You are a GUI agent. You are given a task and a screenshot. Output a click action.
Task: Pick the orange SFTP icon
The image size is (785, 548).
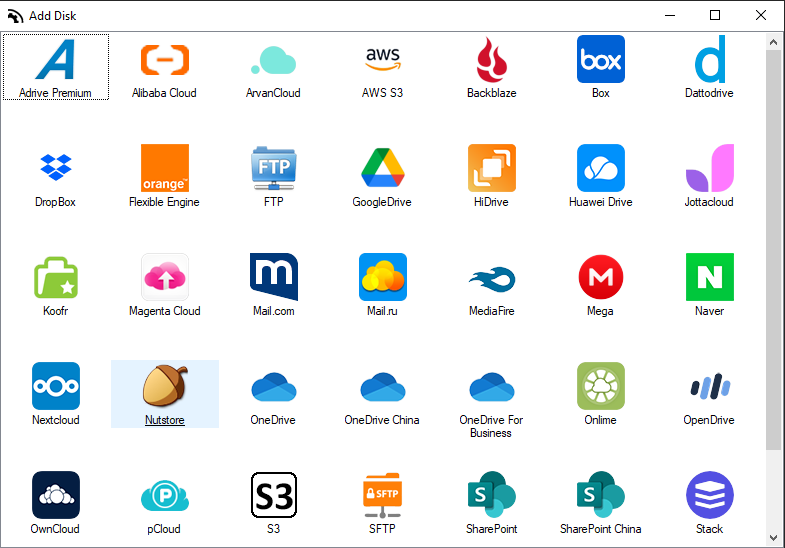tap(382, 495)
